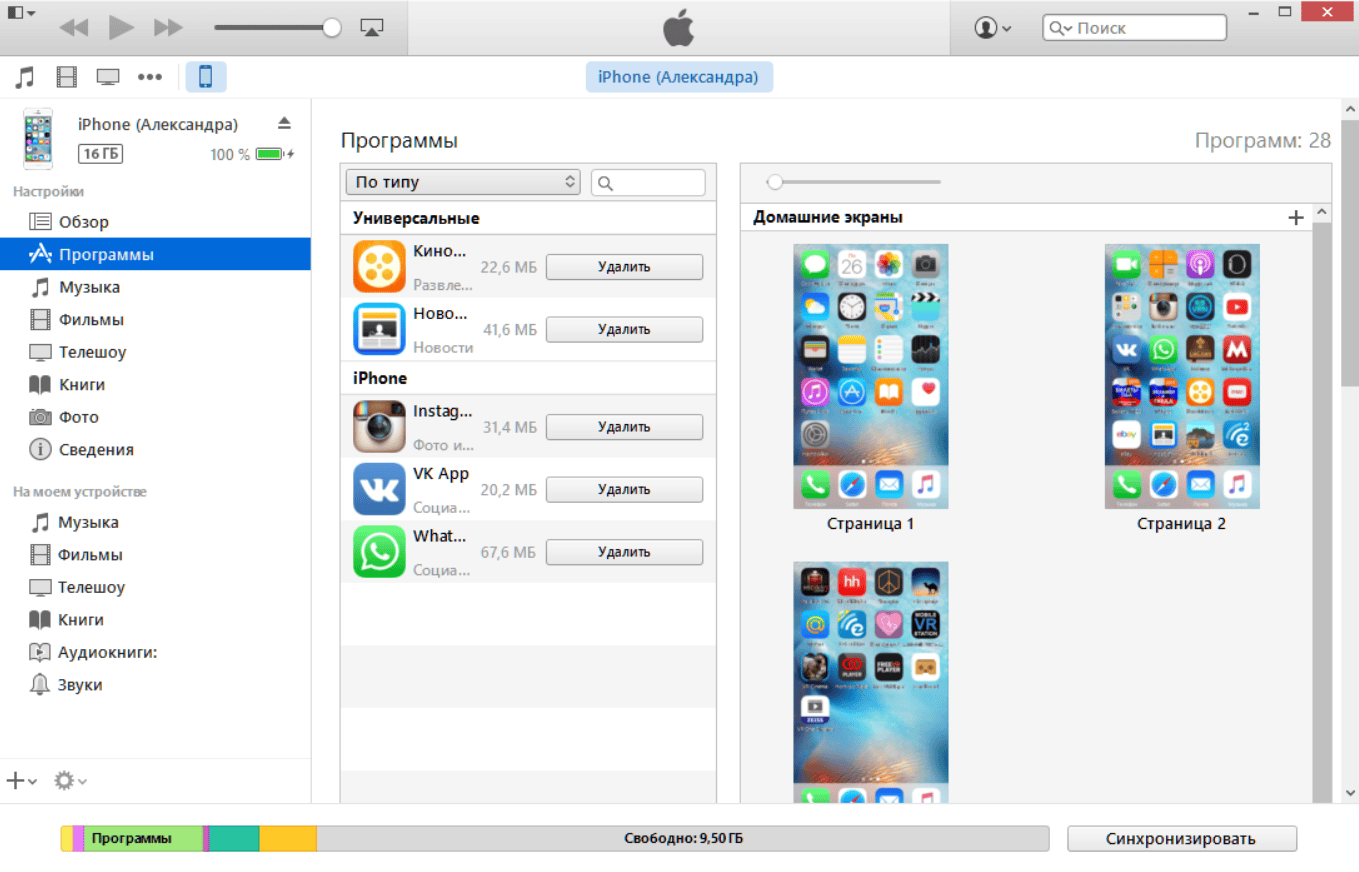The width and height of the screenshot is (1359, 872).
Task: Open the 'По типу' sort dropdown
Action: pos(463,182)
